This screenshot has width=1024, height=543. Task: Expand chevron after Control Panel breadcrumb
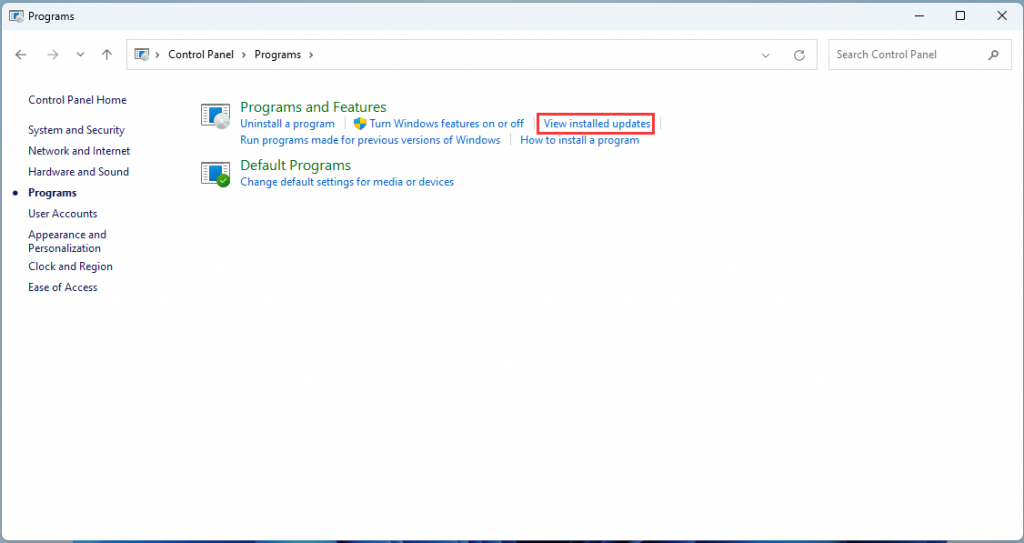tap(244, 55)
